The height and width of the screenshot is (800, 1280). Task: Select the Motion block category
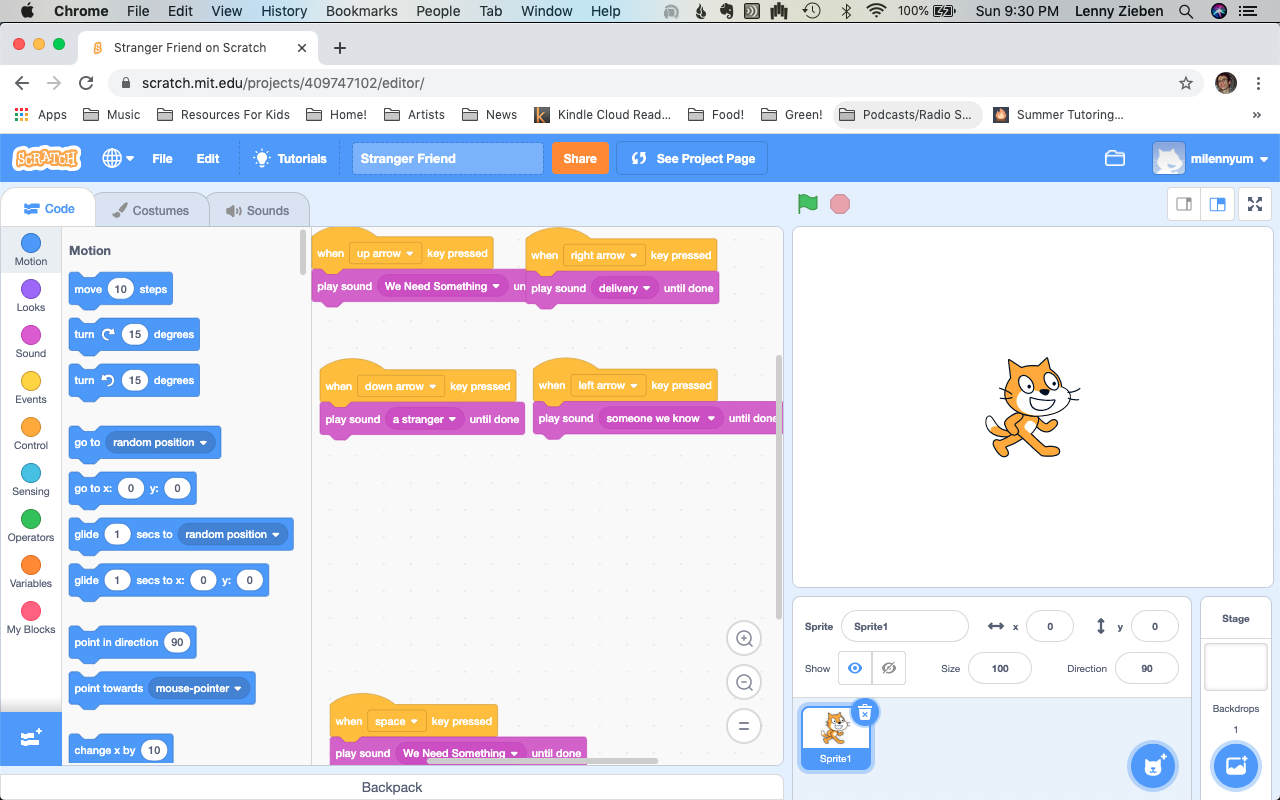pos(31,249)
